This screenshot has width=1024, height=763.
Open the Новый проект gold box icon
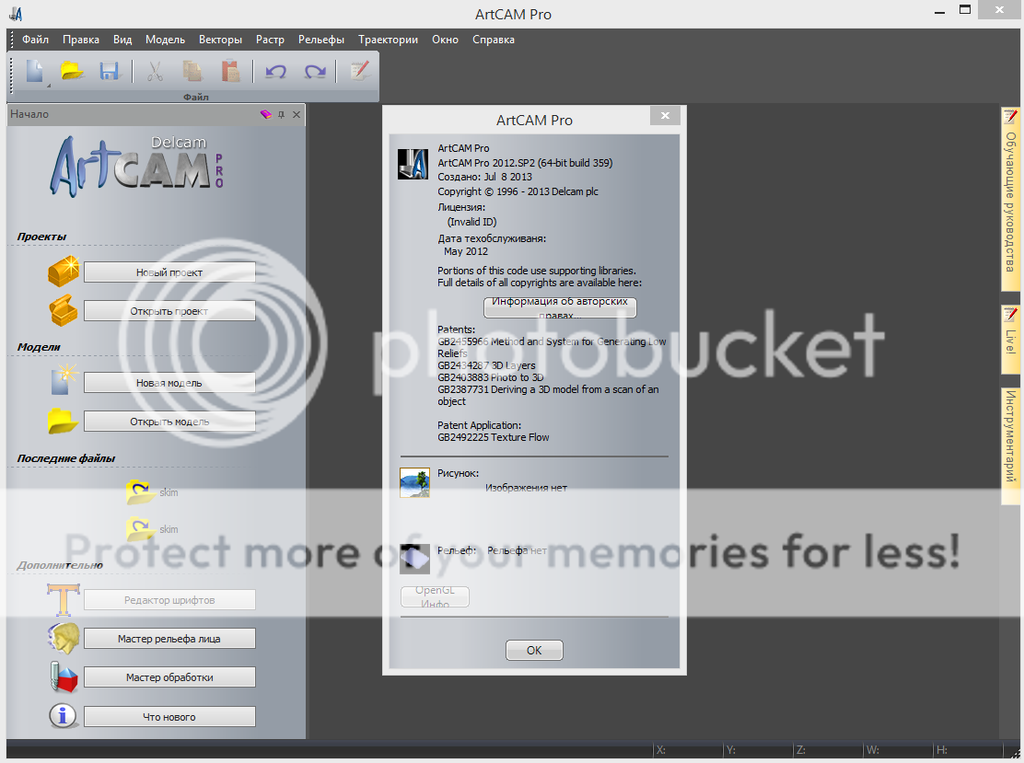(62, 271)
